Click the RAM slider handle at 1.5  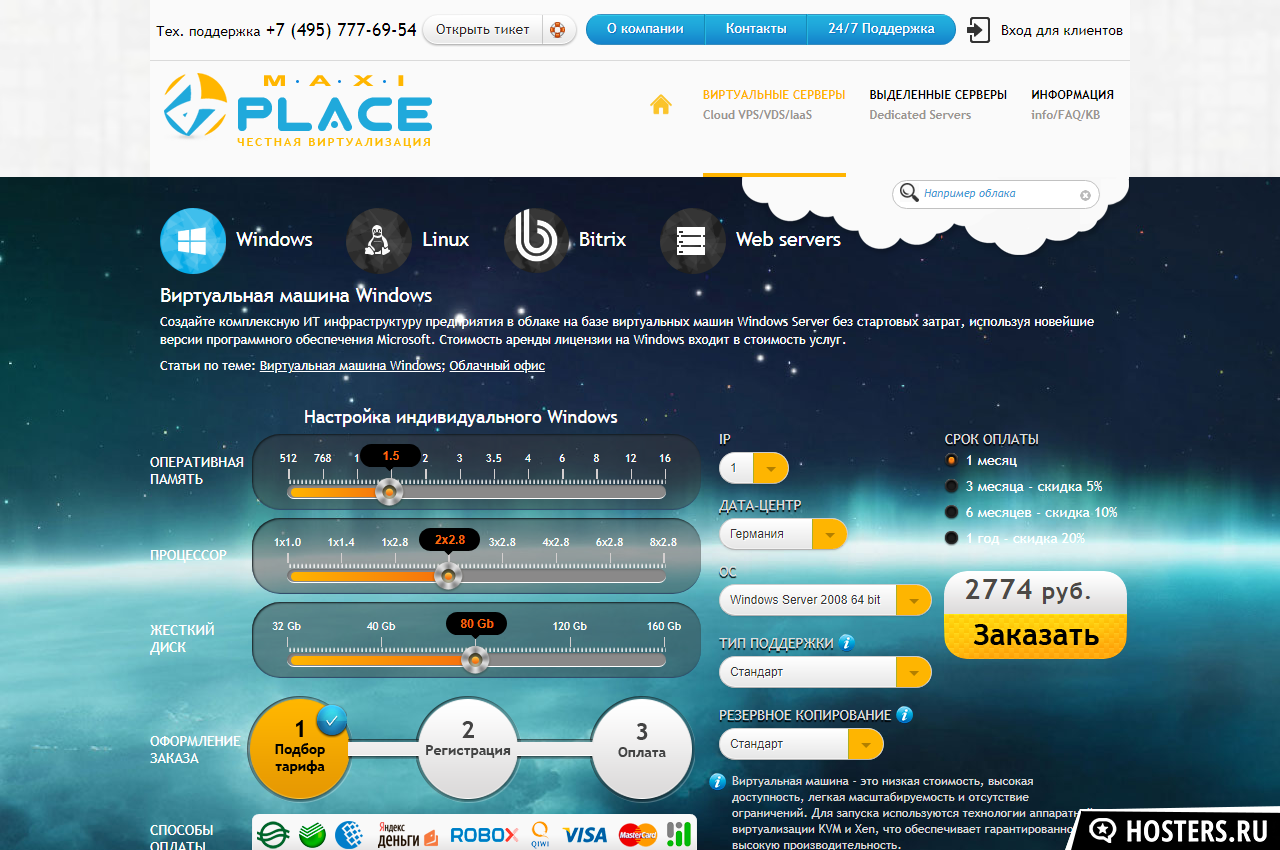pyautogui.click(x=390, y=491)
